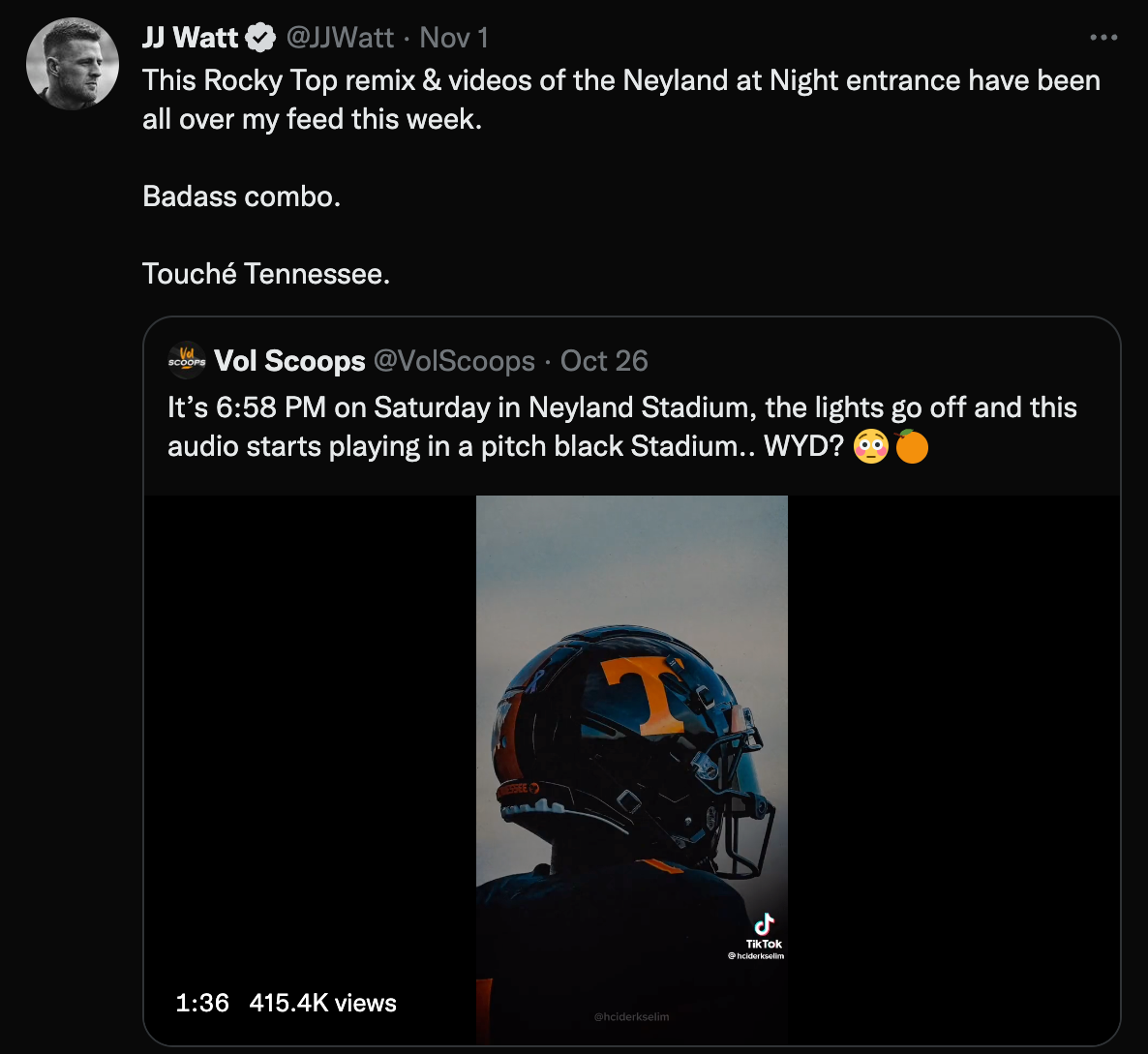
Task: Click the flushed face emoji
Action: point(871,446)
